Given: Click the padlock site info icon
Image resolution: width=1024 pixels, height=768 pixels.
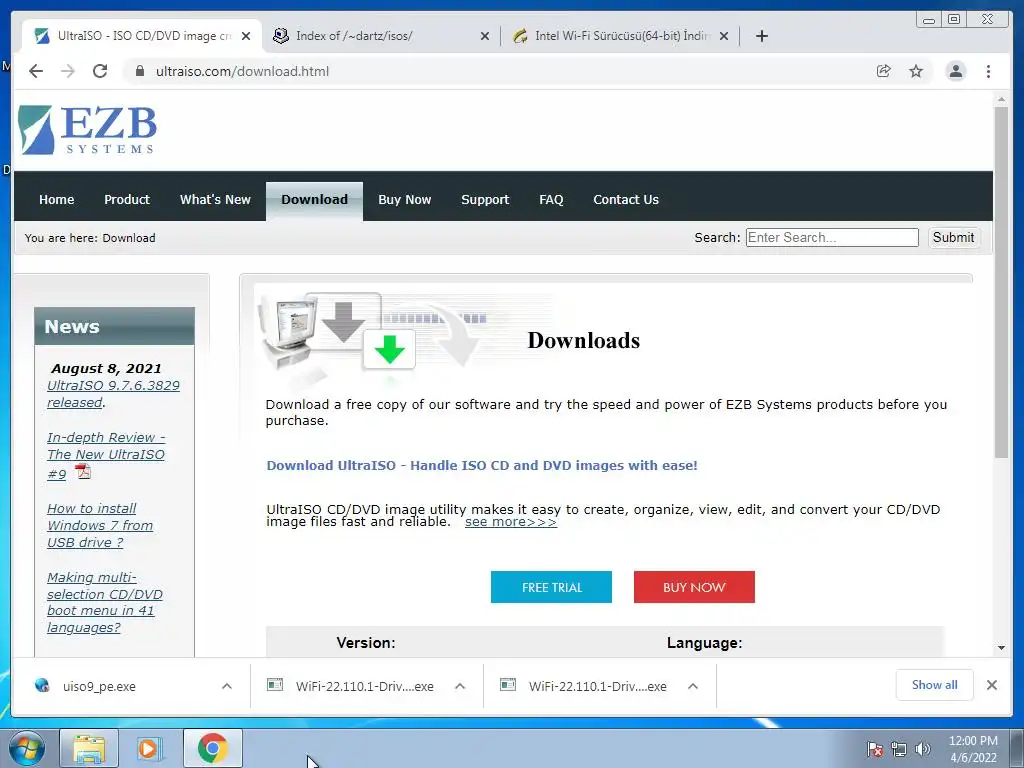Looking at the screenshot, I should (140, 71).
